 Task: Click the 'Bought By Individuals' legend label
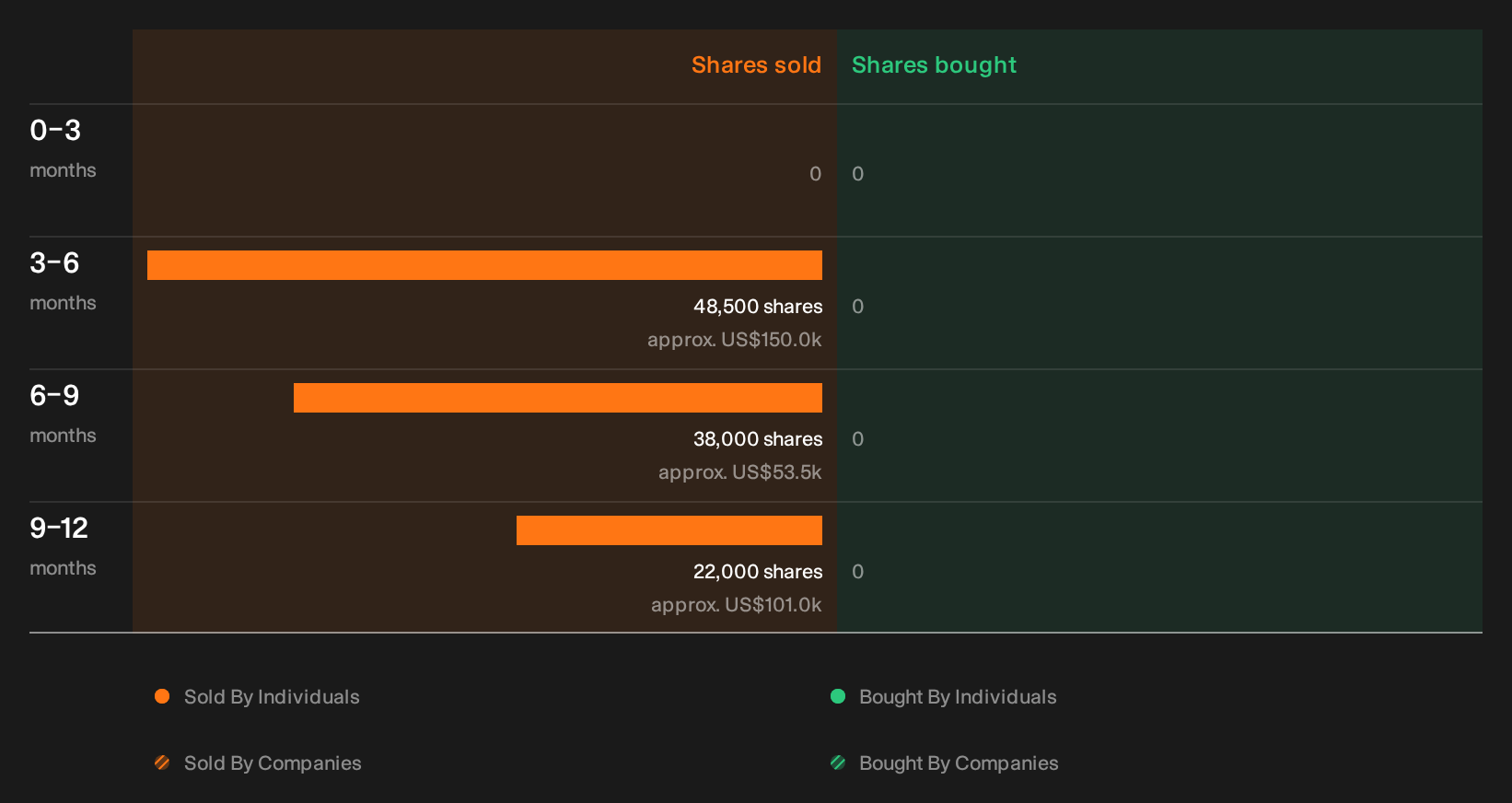(958, 697)
